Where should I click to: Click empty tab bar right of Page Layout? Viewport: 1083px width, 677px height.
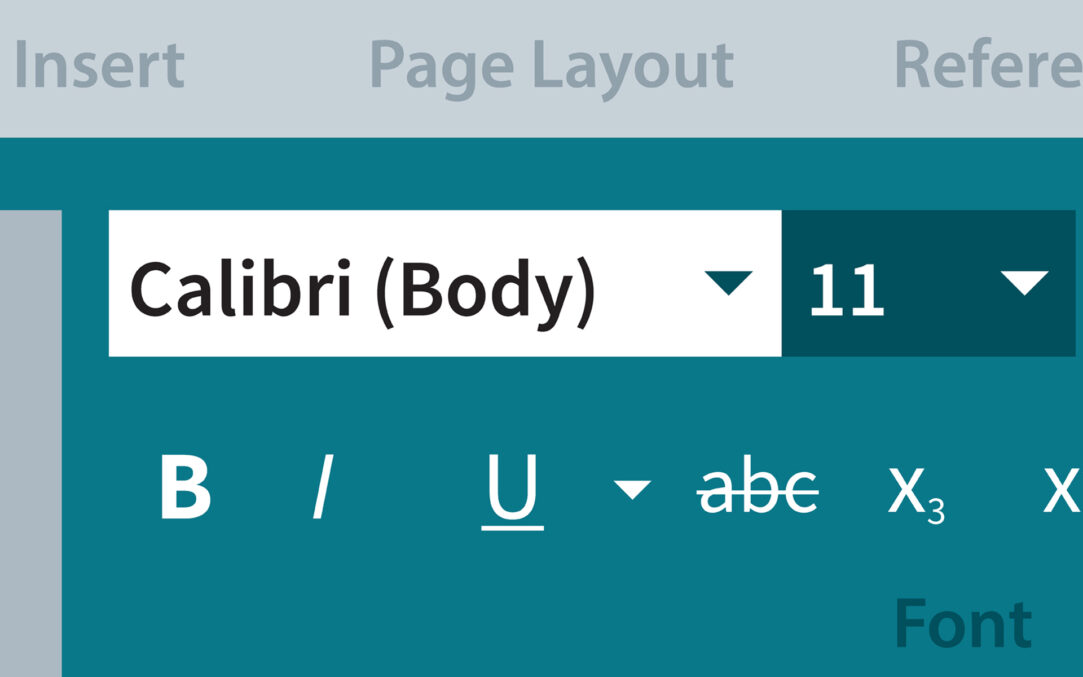tap(812, 66)
